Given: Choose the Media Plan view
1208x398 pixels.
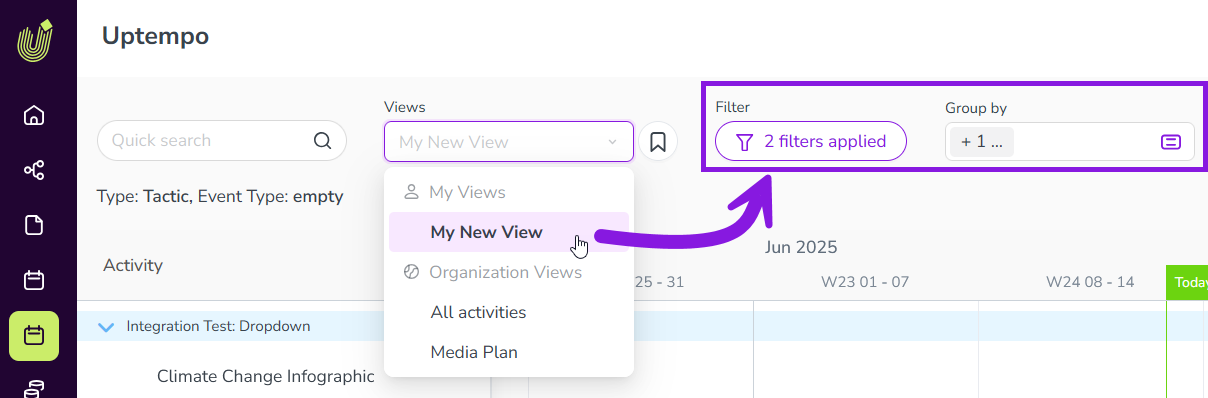Looking at the screenshot, I should click(x=474, y=352).
